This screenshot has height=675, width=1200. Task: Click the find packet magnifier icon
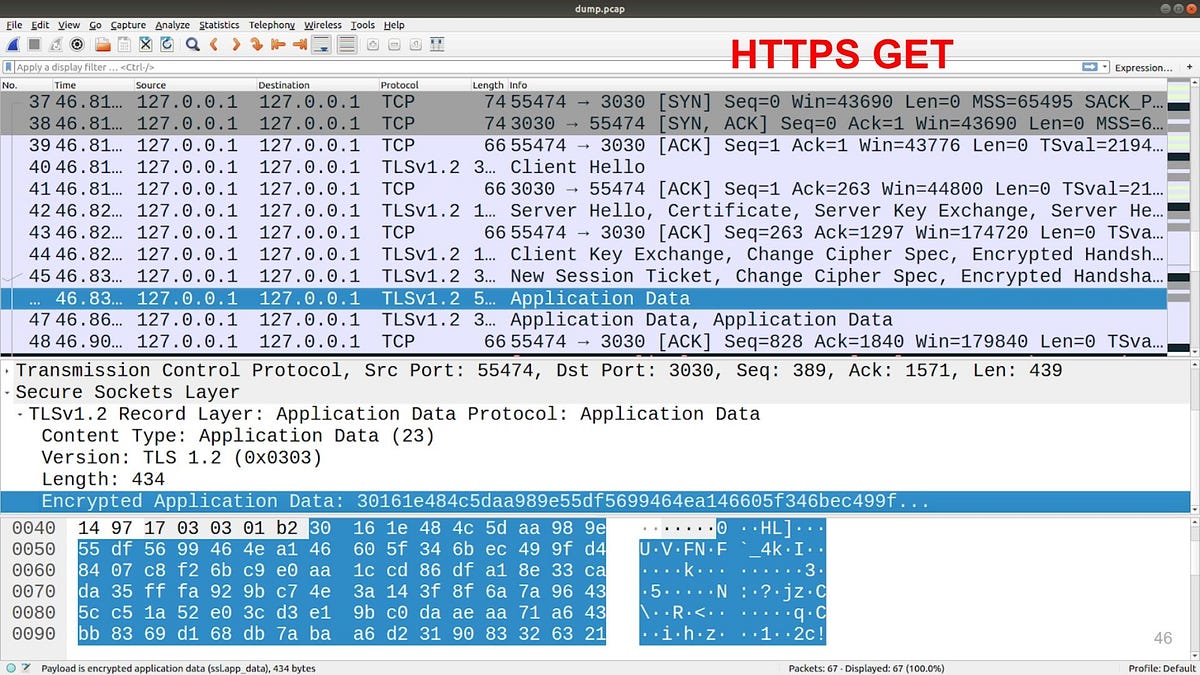pos(192,45)
